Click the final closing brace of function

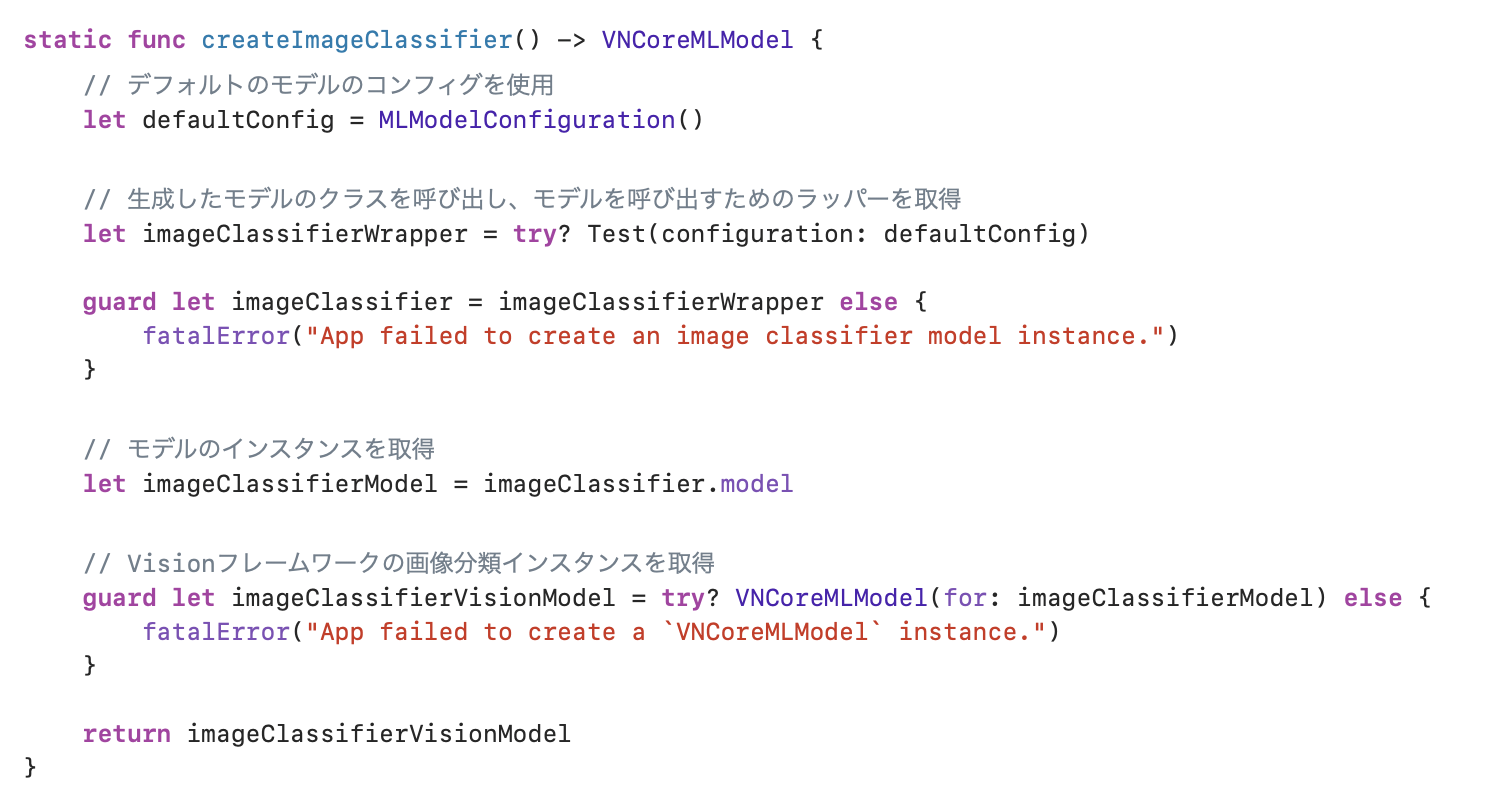[30, 768]
